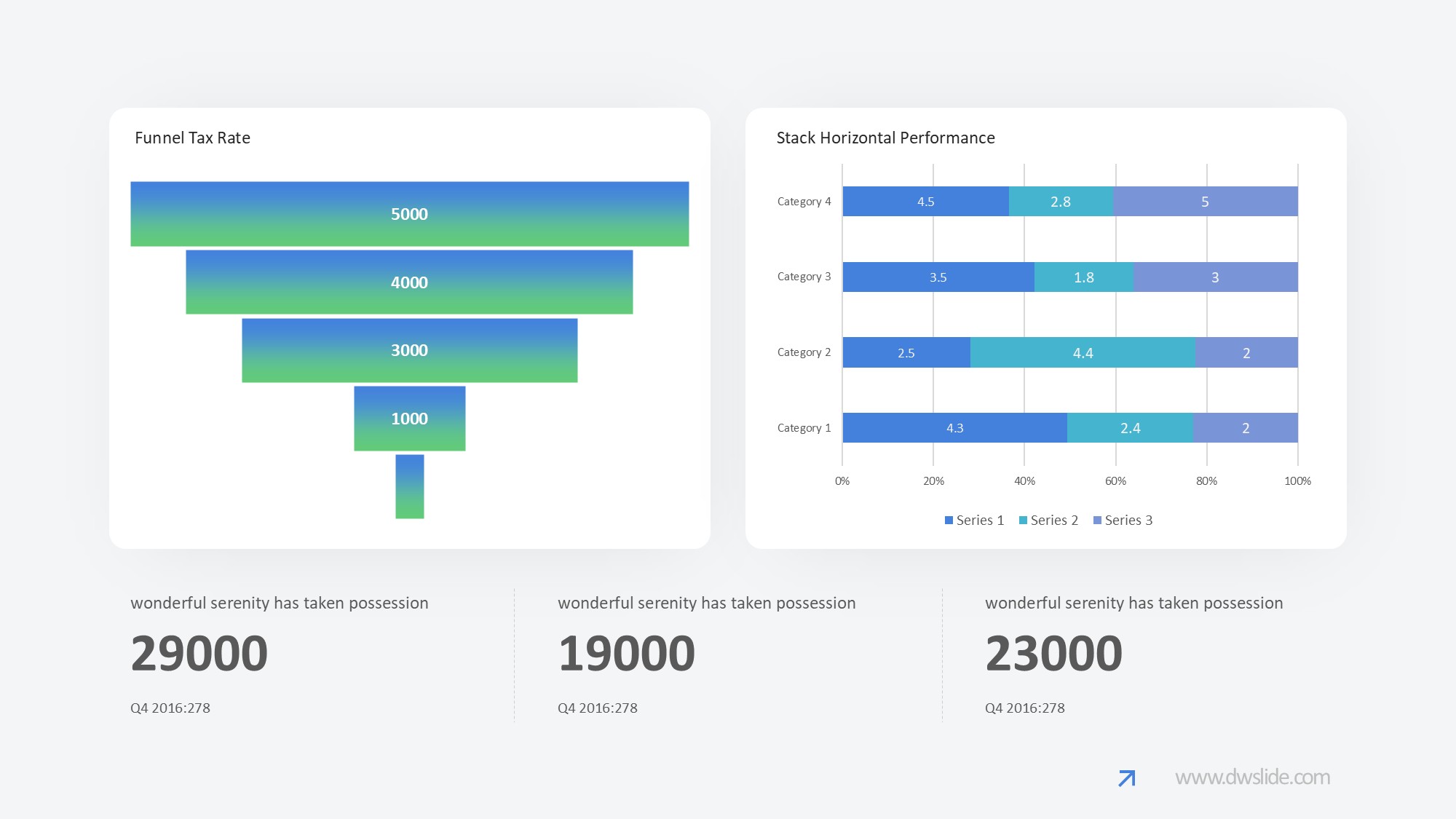This screenshot has width=1456, height=819.
Task: Click Category 4 bar segment labeled 4.5
Action: [925, 202]
